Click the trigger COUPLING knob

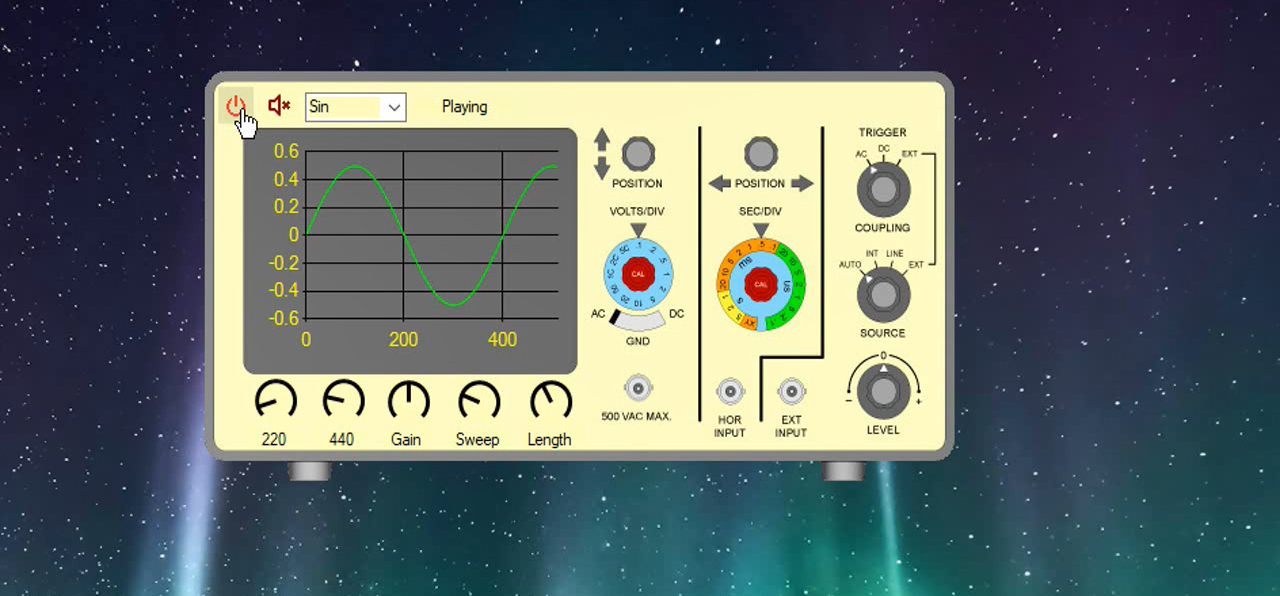882,189
